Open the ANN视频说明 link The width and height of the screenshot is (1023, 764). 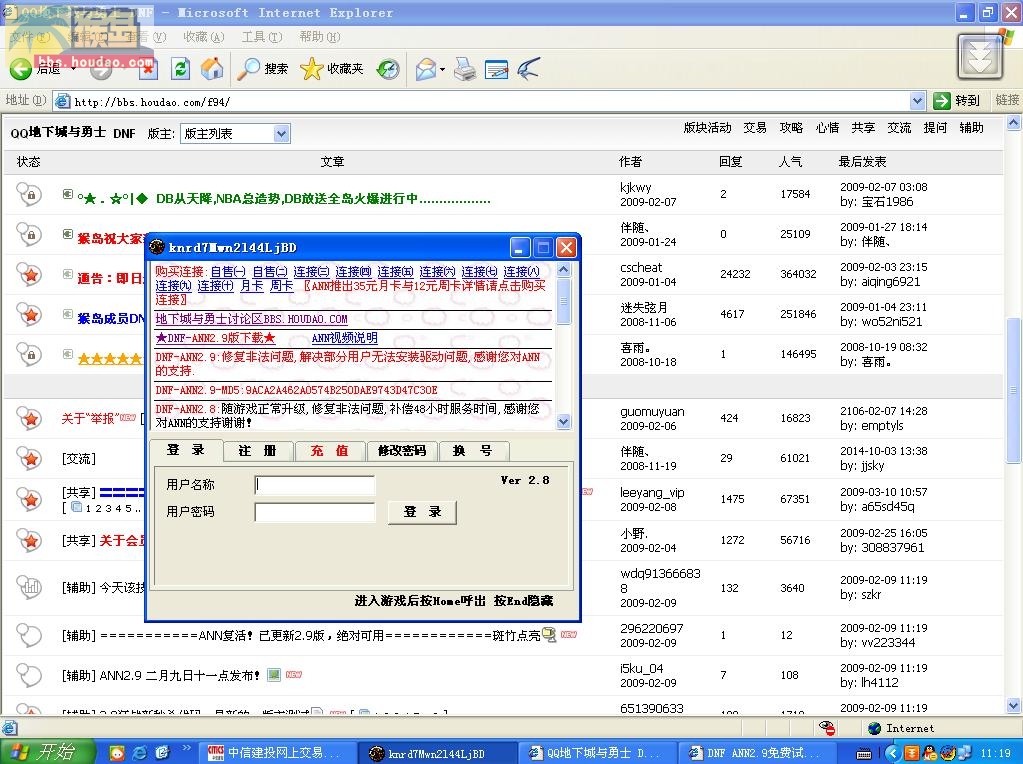(x=344, y=338)
